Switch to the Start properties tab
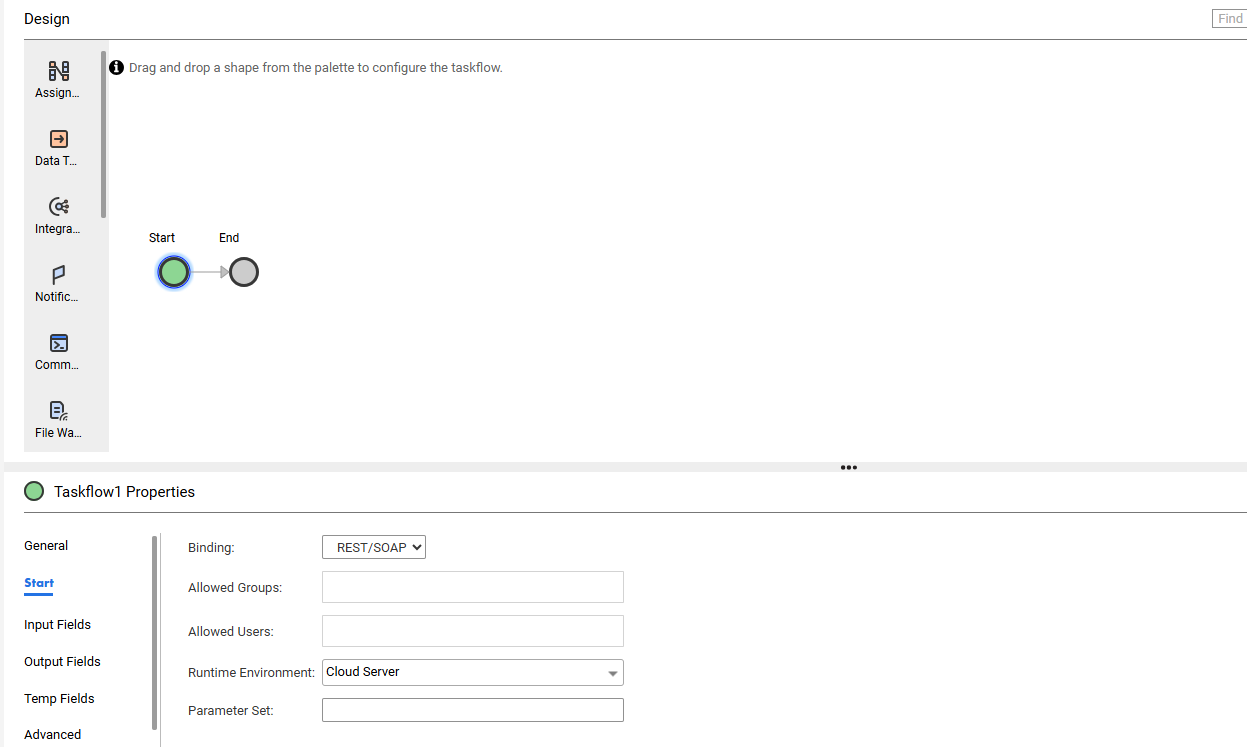Image resolution: width=1247 pixels, height=747 pixels. (39, 583)
